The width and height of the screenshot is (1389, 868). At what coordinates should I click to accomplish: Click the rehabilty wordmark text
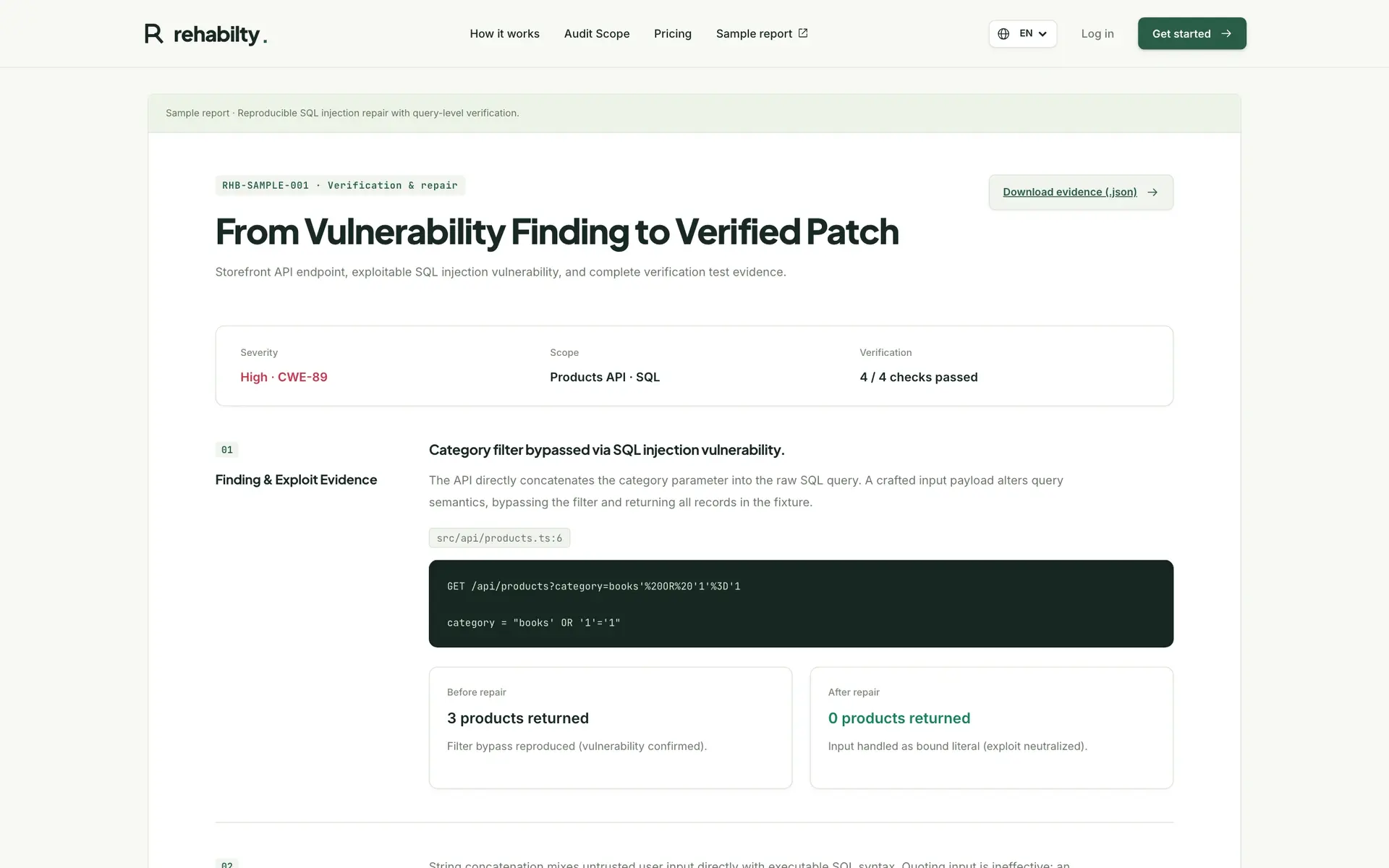point(221,34)
